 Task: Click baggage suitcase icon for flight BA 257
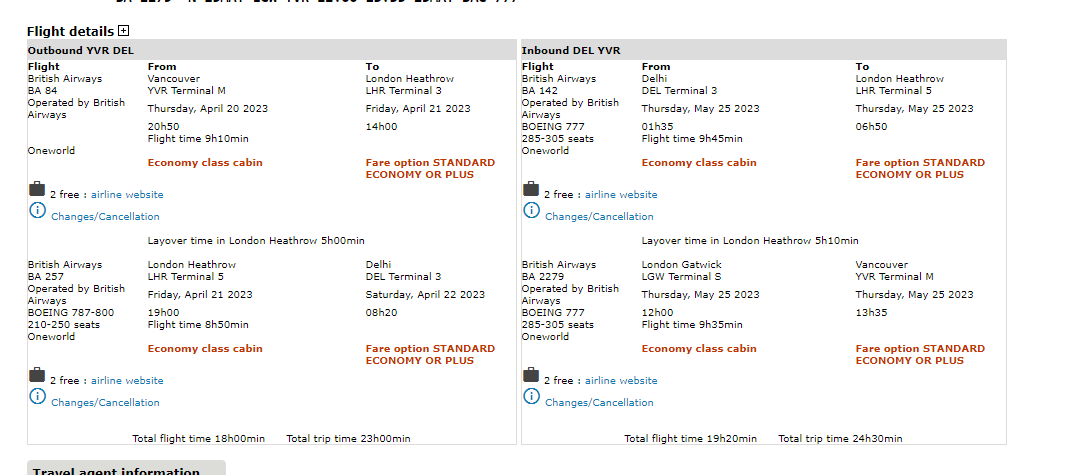coord(37,375)
